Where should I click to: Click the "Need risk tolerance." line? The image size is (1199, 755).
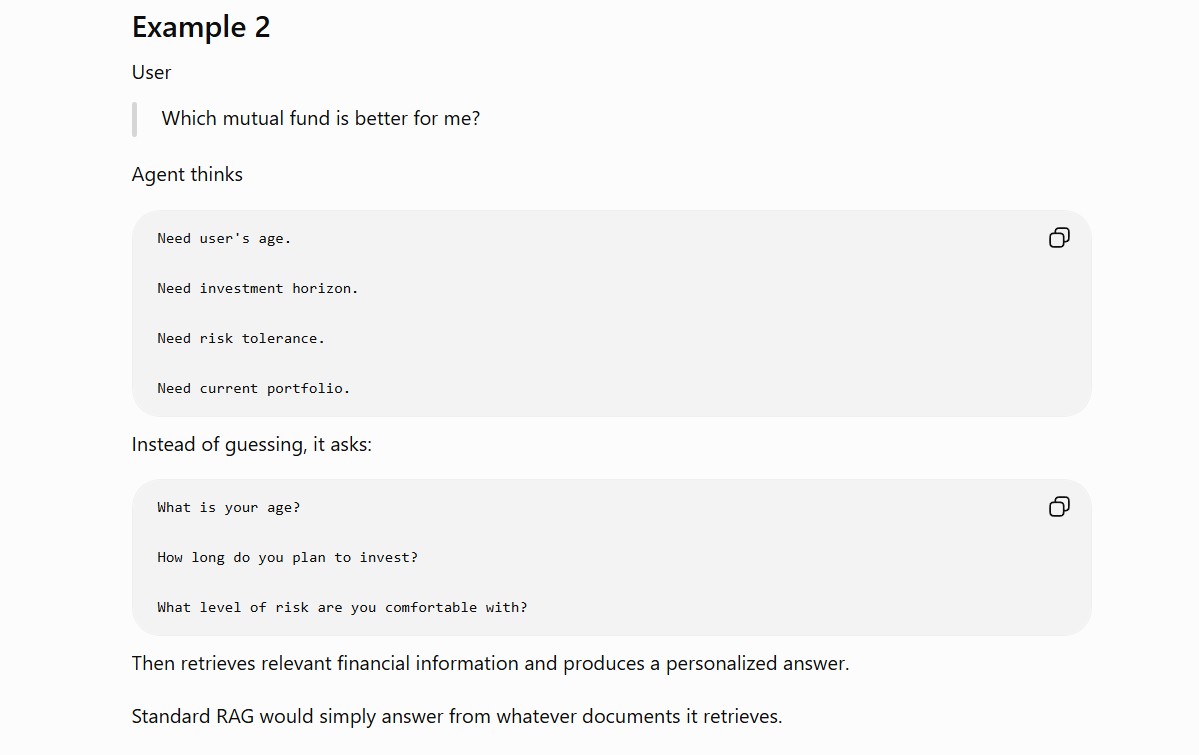241,338
